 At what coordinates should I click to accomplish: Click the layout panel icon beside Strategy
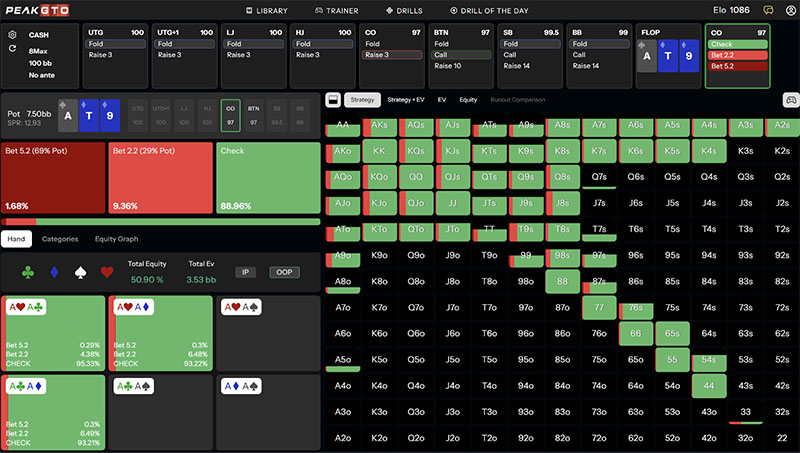coord(333,100)
